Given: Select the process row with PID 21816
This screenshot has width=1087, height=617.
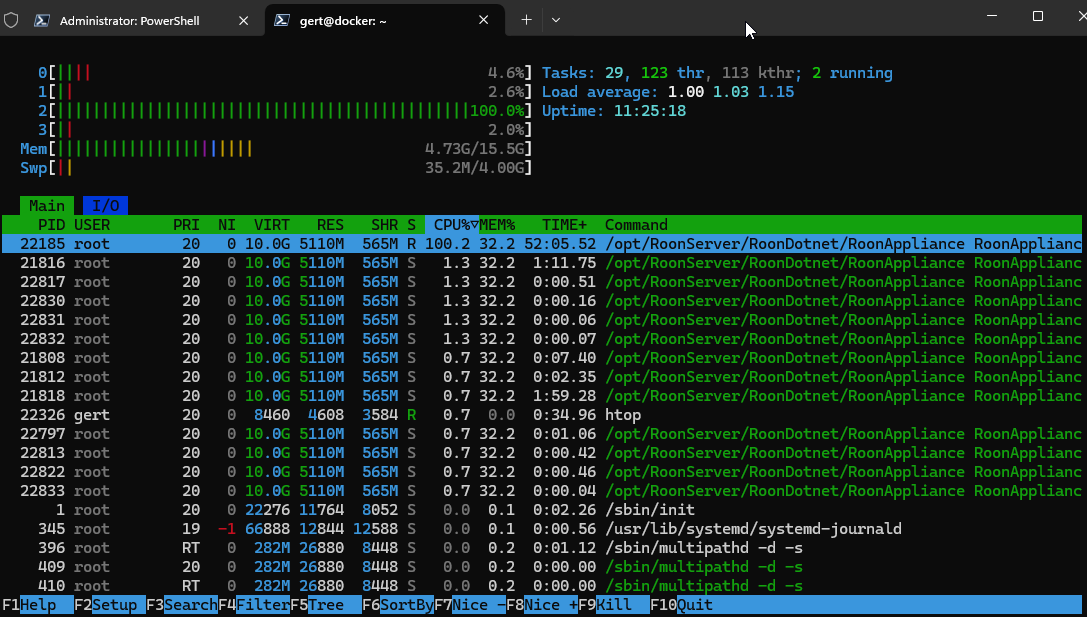Looking at the screenshot, I should click(x=541, y=263).
